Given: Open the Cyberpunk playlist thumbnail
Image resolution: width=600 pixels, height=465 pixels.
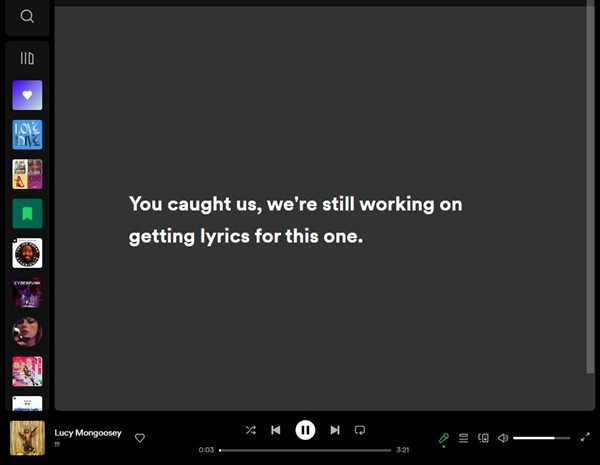Looking at the screenshot, I should click(x=27, y=293).
